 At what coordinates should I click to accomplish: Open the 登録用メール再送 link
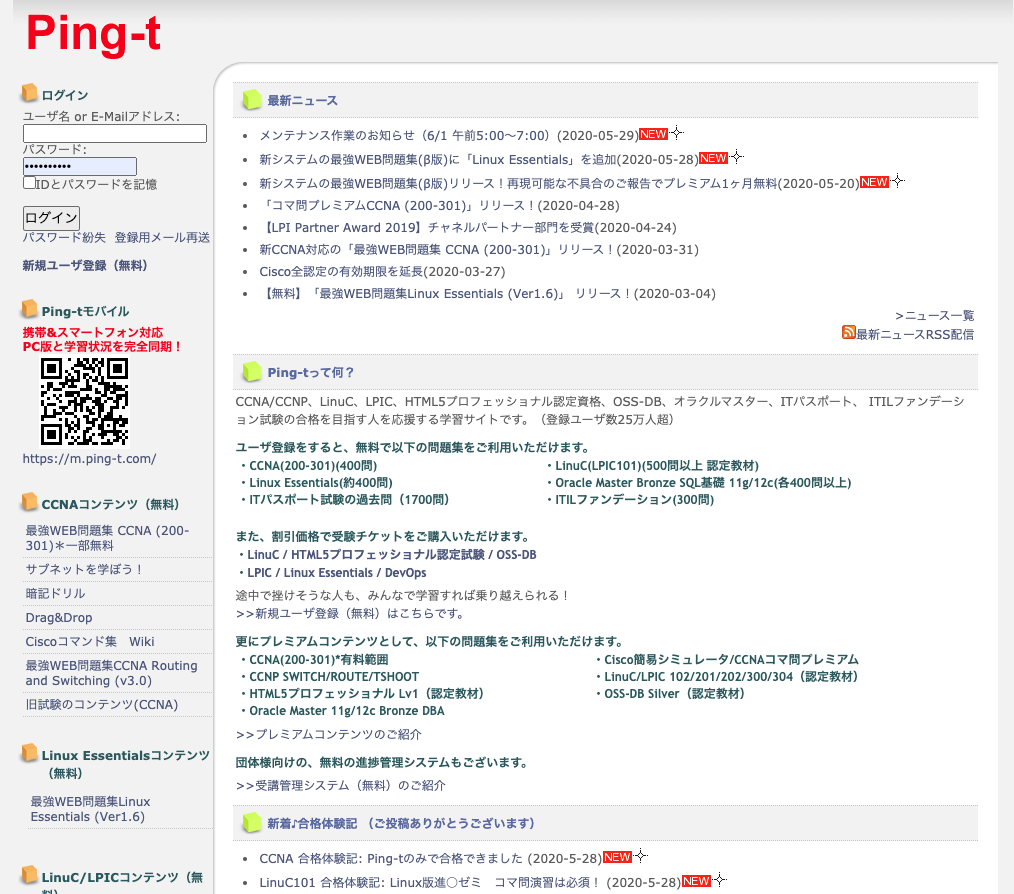(x=162, y=237)
